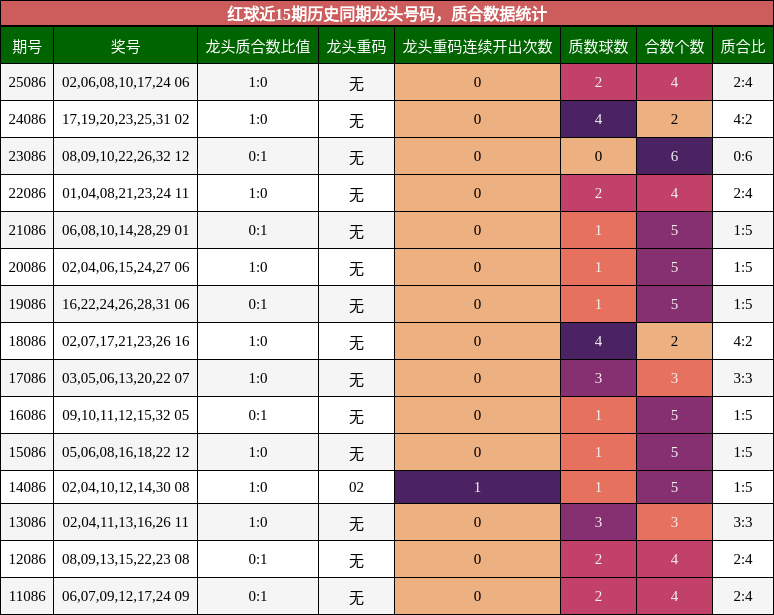The width and height of the screenshot is (774, 615).
Task: Click winning numbers 02,04,06,15,24,27 06
Action: pyautogui.click(x=125, y=267)
